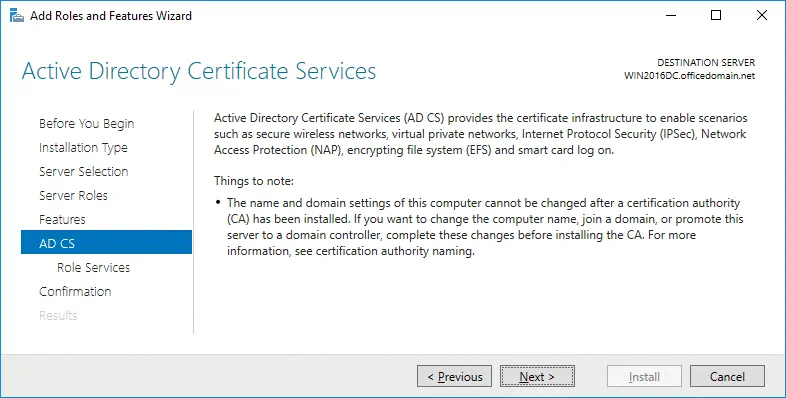786x398 pixels.
Task: Maximize the wizard window
Action: (x=716, y=16)
